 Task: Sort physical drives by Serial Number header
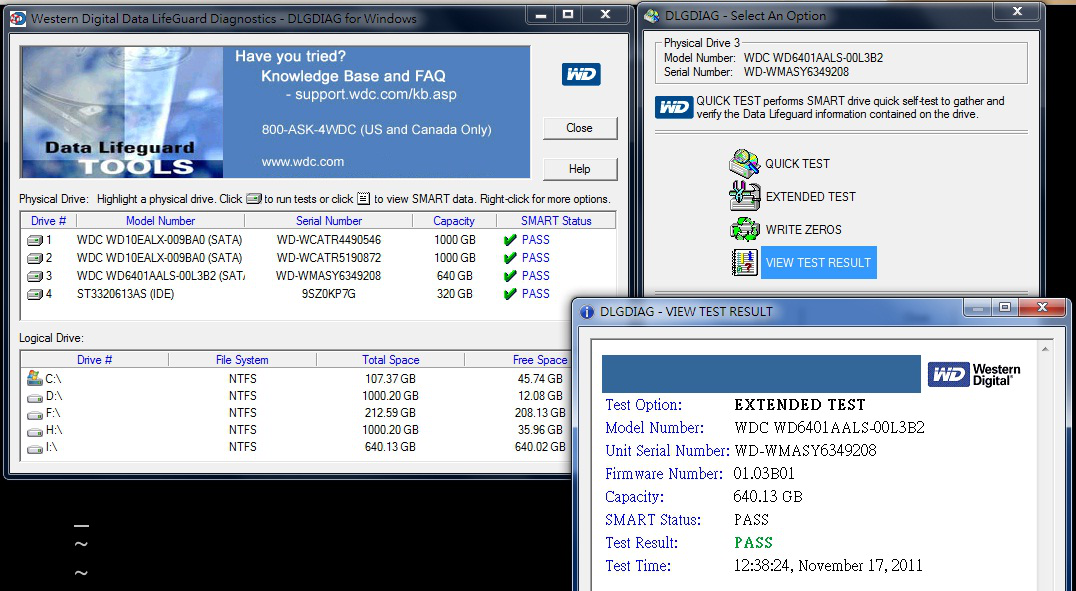pos(329,220)
